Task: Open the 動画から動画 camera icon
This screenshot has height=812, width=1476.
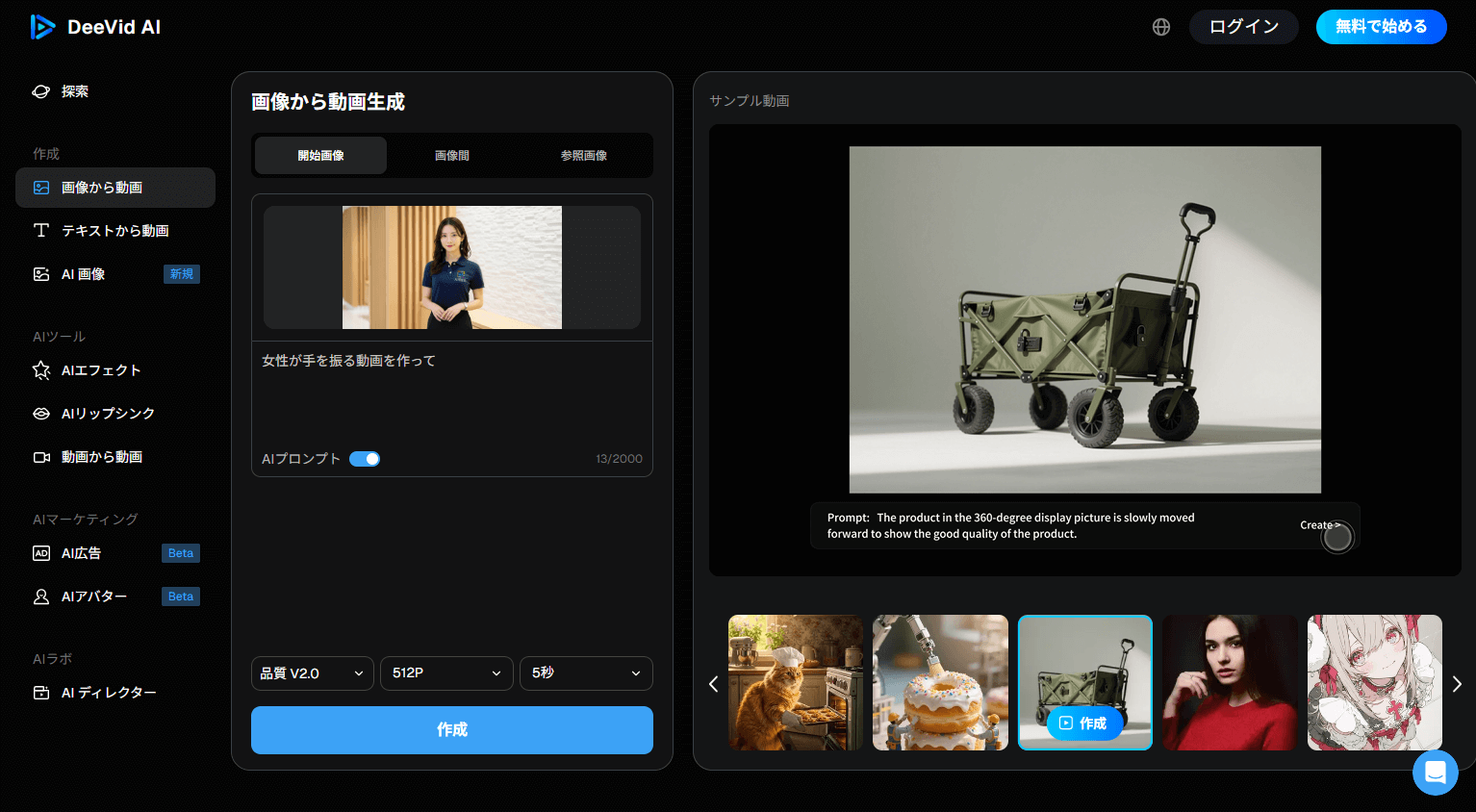Action: [41, 457]
